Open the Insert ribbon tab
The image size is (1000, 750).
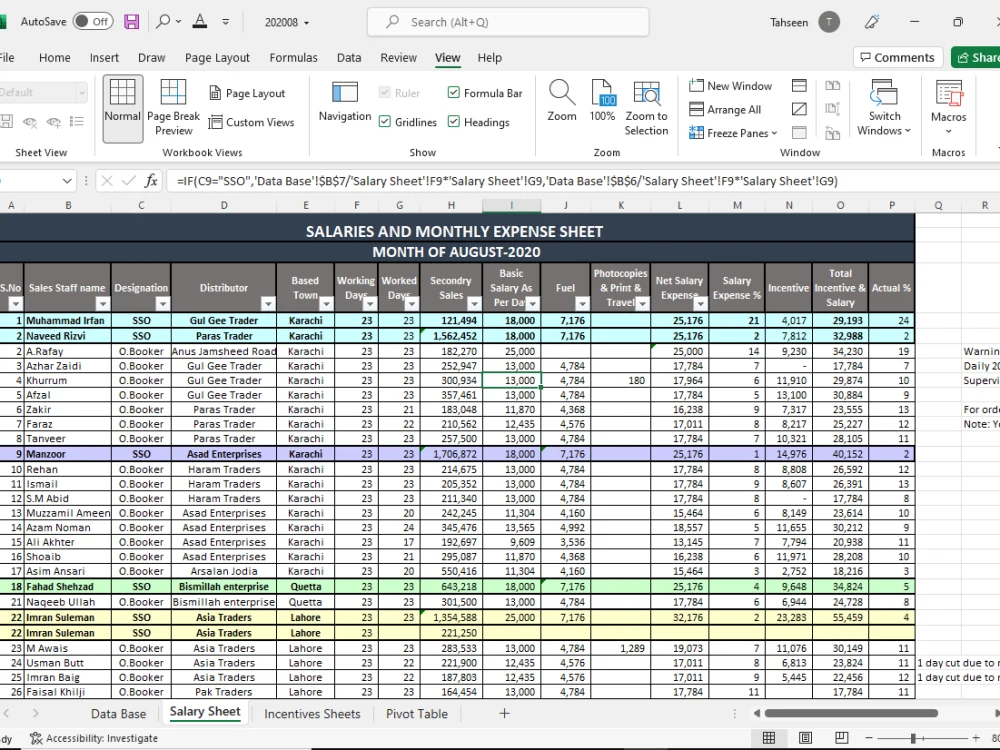[x=104, y=57]
